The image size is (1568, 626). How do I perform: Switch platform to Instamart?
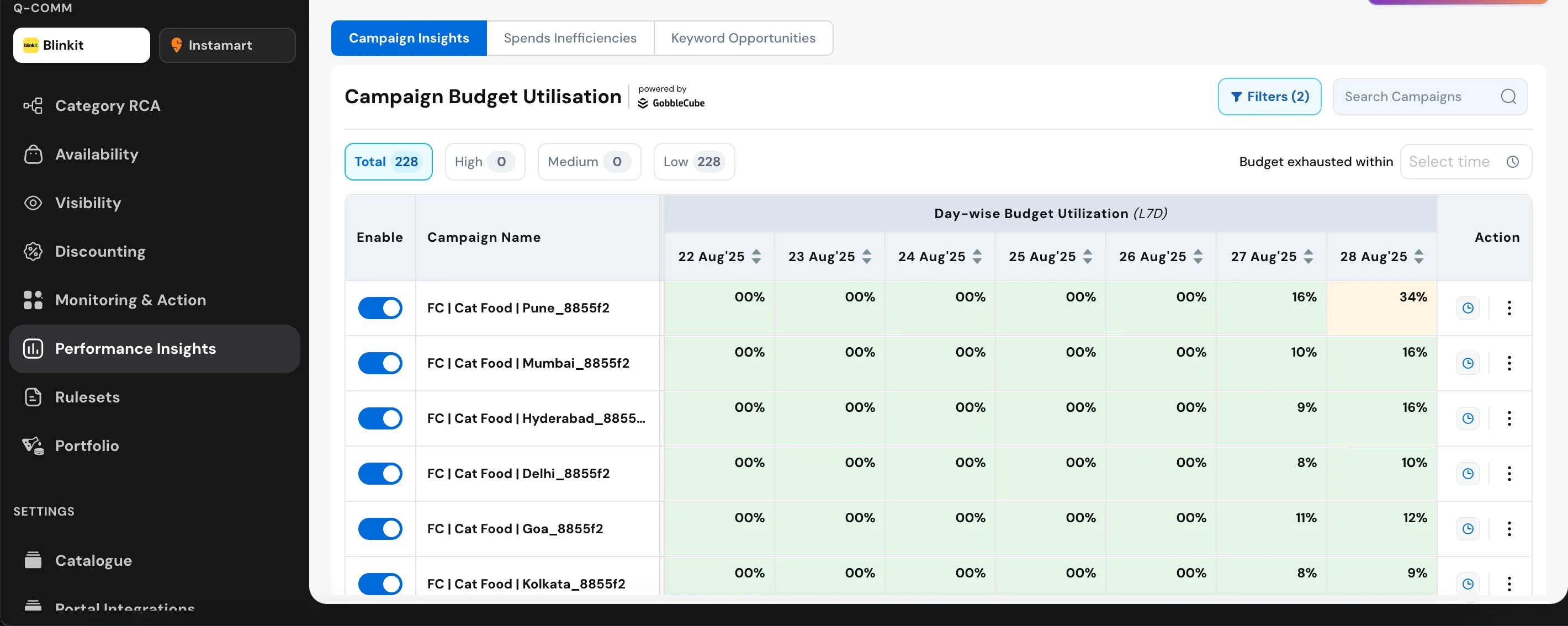tap(227, 45)
